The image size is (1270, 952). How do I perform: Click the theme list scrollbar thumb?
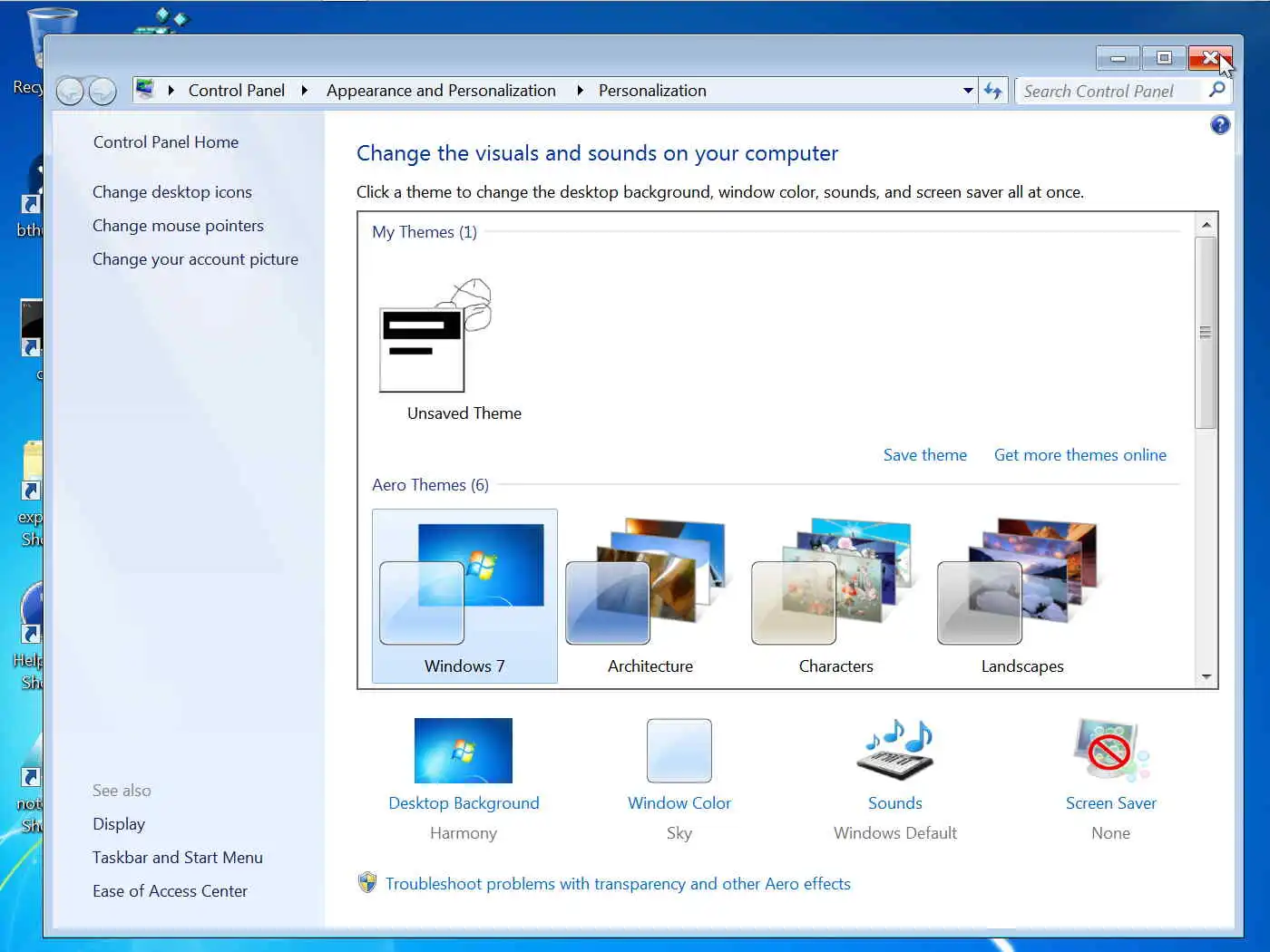coord(1206,333)
